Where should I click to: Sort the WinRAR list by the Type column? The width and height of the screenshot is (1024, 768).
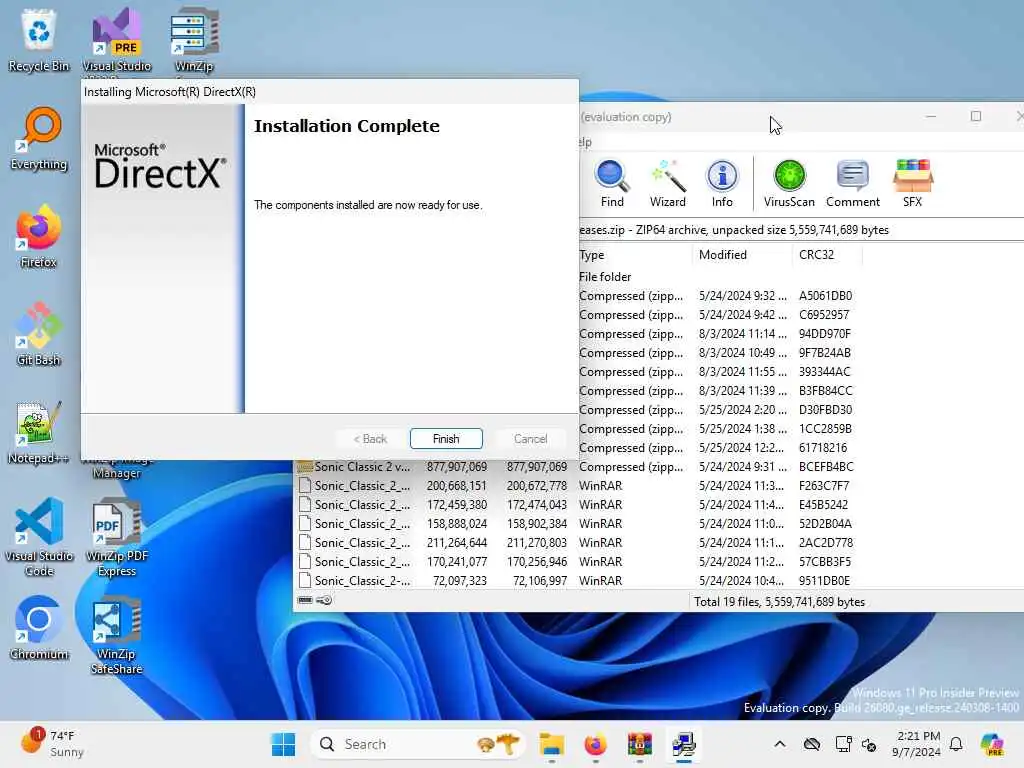pos(633,255)
